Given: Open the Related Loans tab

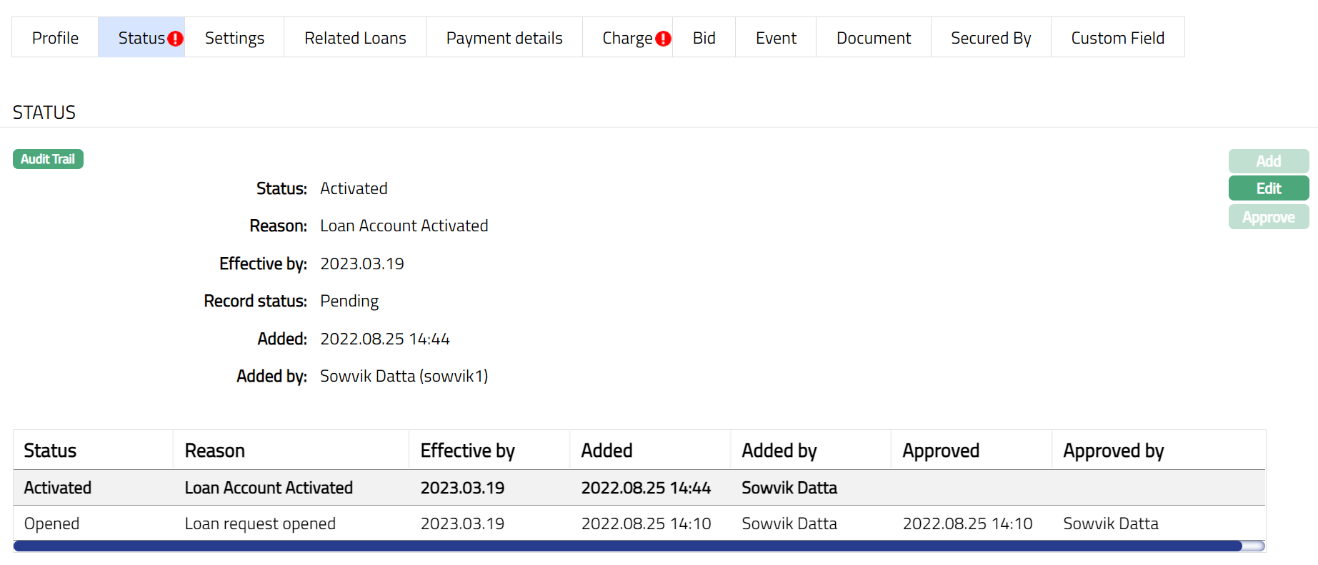Looking at the screenshot, I should (355, 38).
